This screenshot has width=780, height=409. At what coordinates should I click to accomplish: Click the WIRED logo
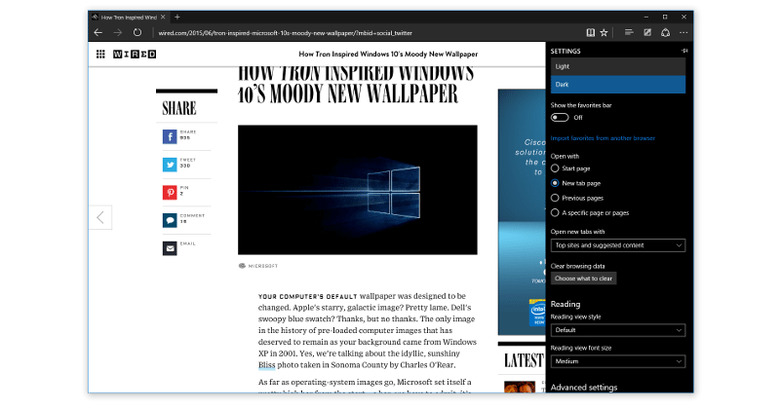click(134, 54)
